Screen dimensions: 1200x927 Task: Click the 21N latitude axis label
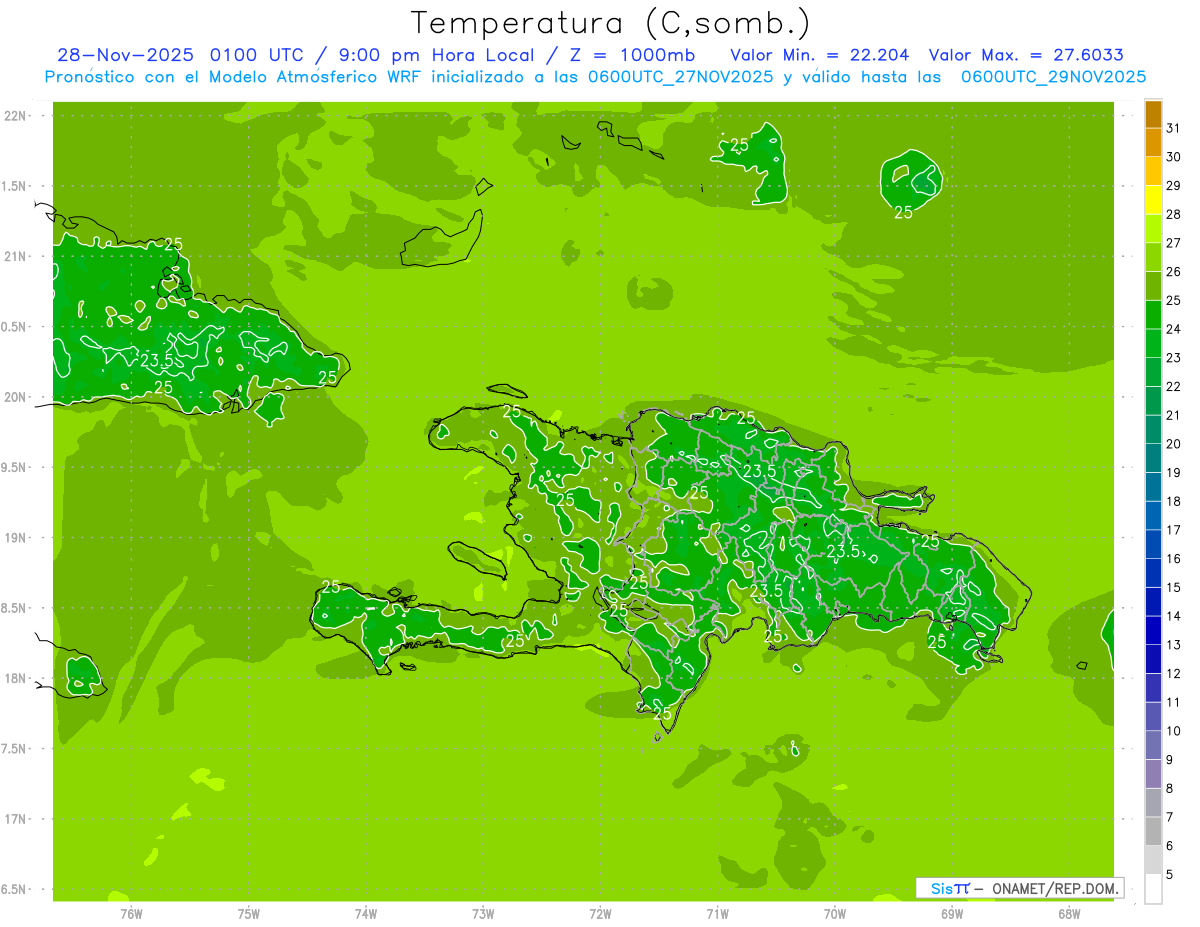point(17,257)
